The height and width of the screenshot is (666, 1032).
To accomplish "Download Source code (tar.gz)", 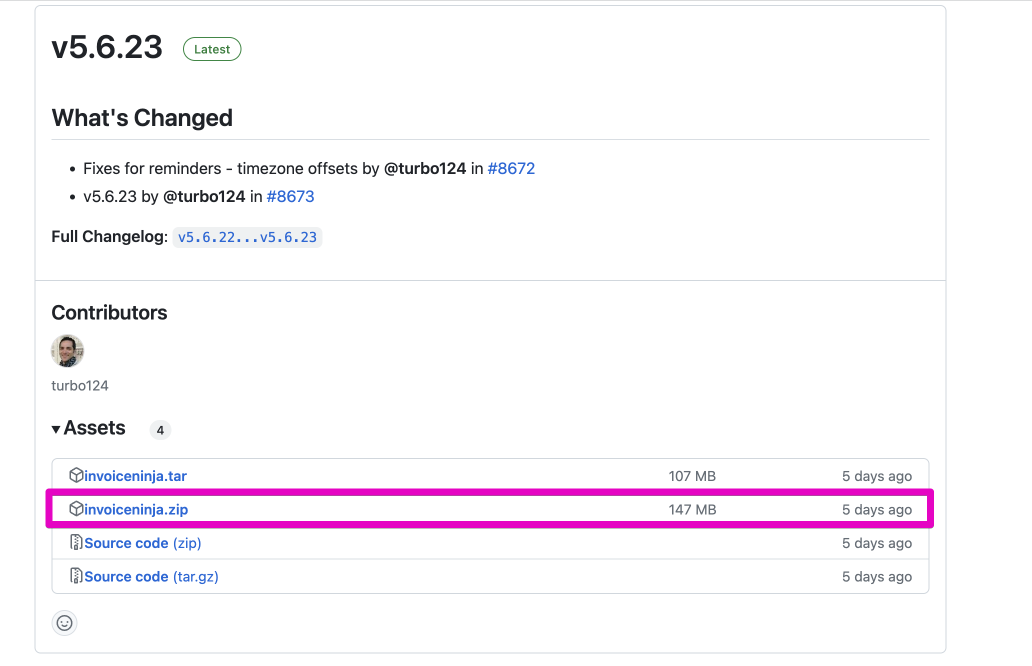I will pyautogui.click(x=151, y=576).
